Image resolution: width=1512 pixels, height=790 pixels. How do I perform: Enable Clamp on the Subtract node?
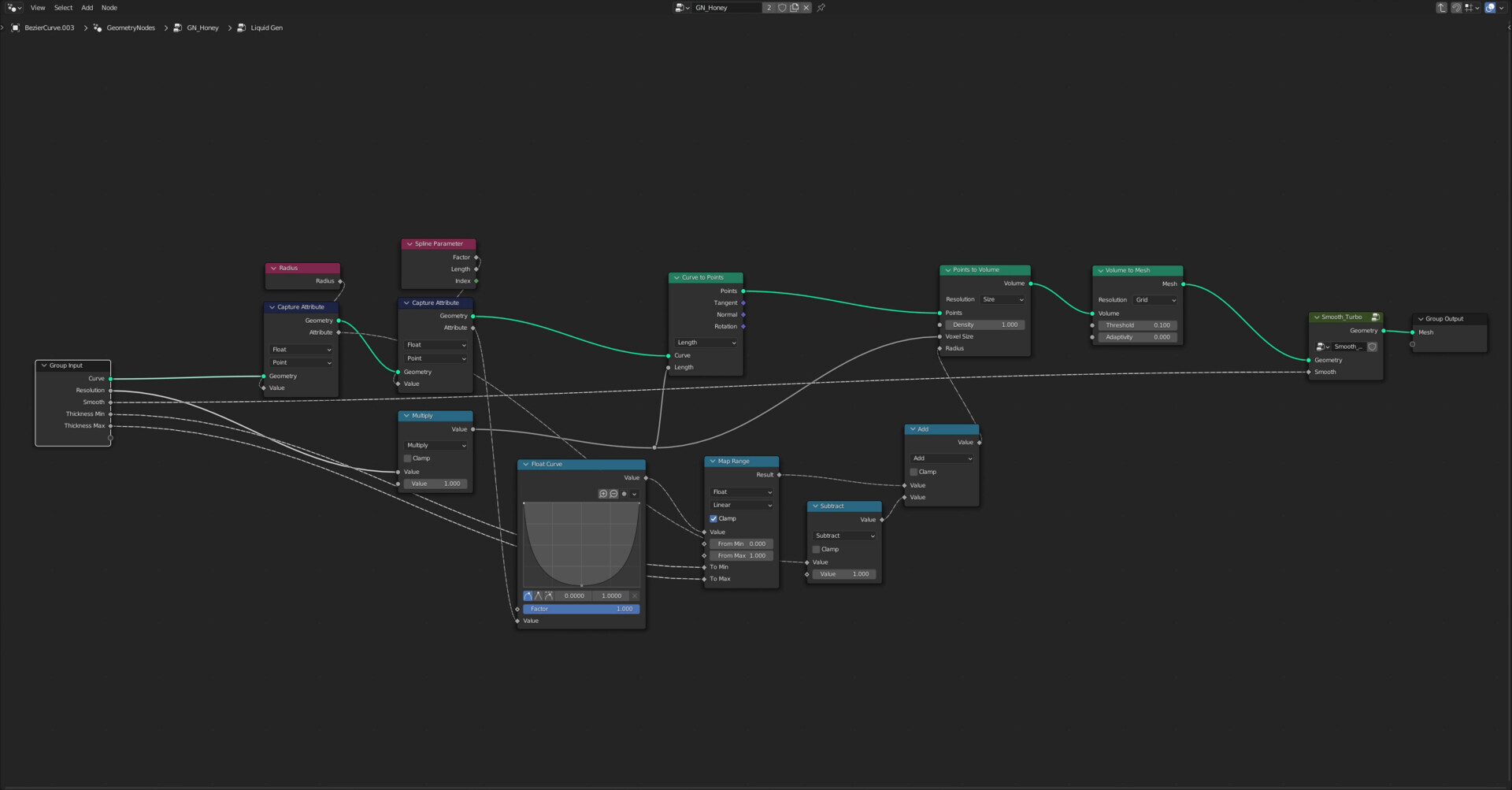pos(817,549)
